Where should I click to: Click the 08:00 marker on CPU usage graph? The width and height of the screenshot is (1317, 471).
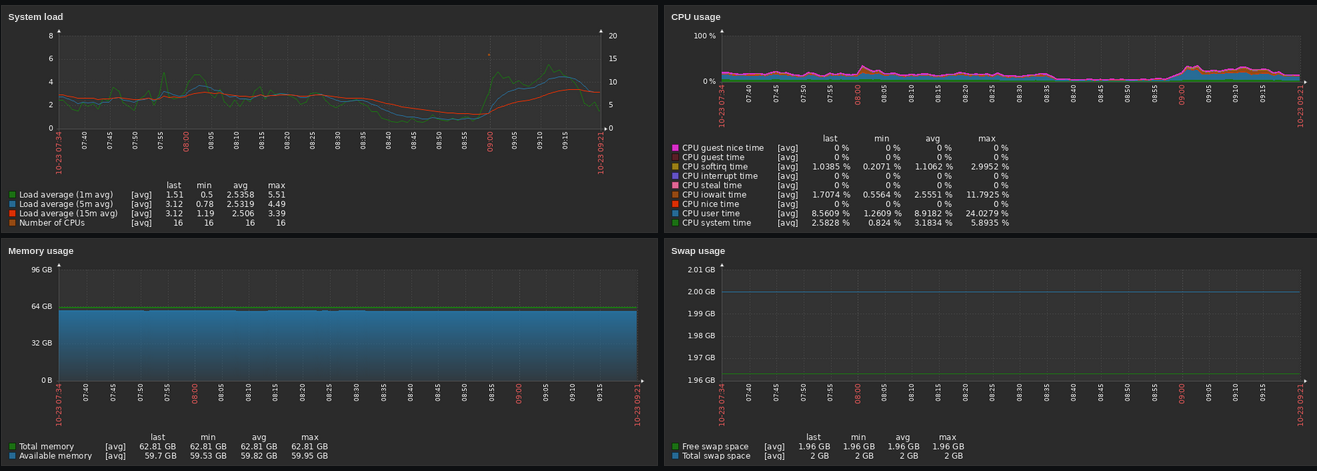tap(858, 94)
